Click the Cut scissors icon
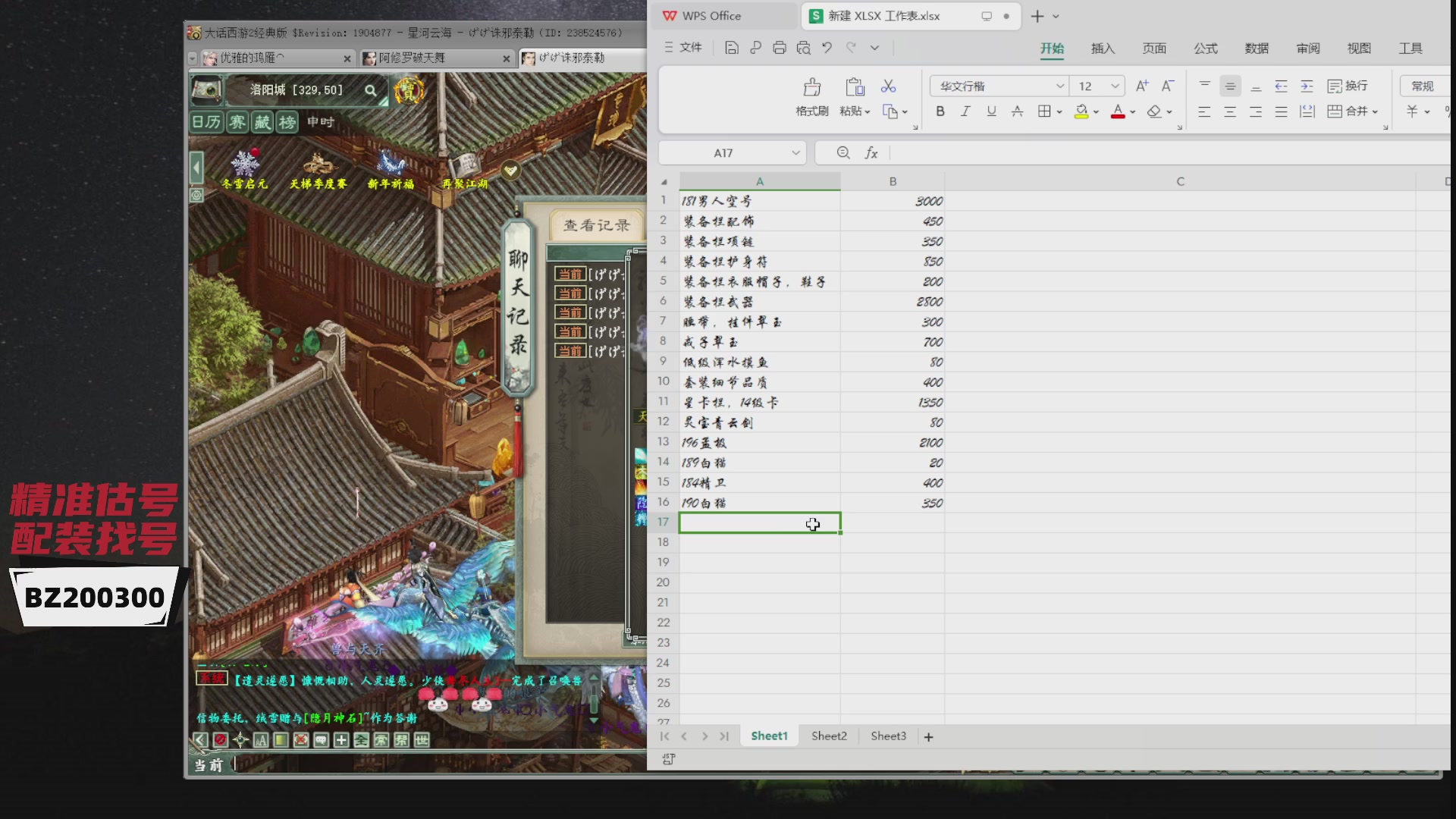Viewport: 1456px width, 819px height. coord(888,86)
